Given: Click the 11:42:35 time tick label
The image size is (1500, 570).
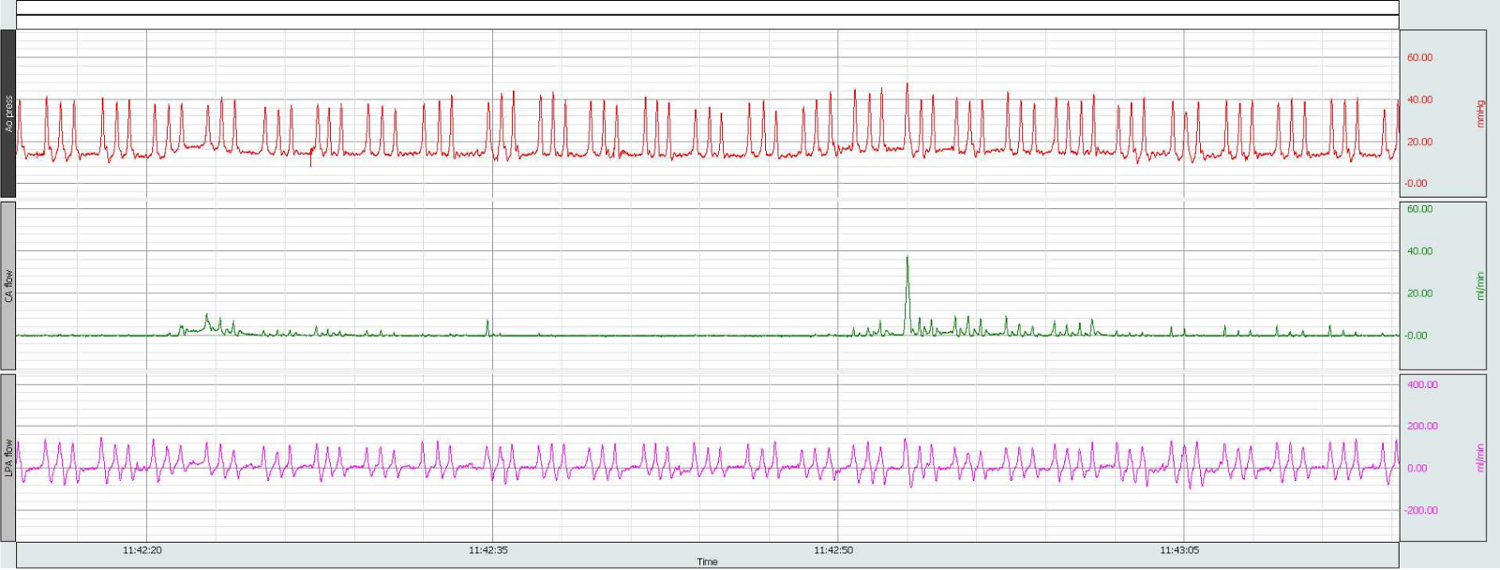Looking at the screenshot, I should click(489, 550).
